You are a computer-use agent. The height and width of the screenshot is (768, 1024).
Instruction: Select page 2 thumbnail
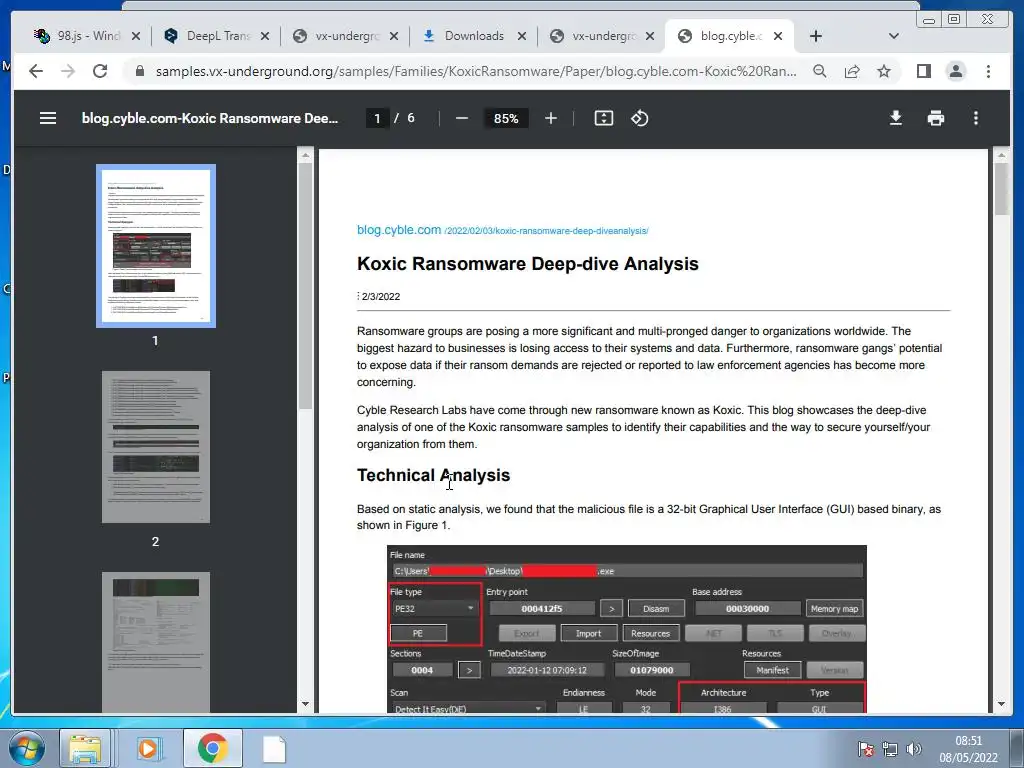click(155, 447)
